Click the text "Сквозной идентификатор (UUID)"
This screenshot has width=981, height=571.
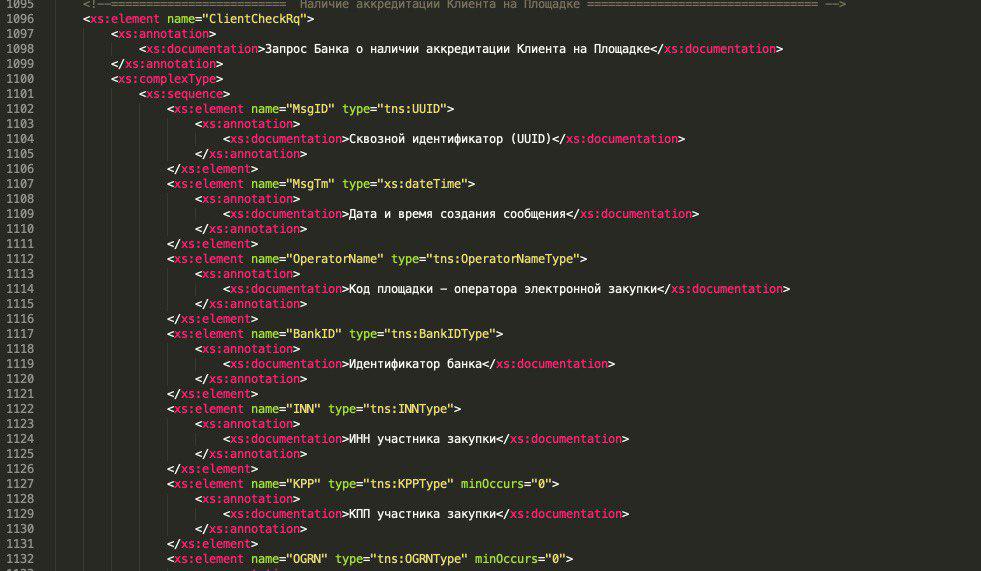click(x=450, y=139)
